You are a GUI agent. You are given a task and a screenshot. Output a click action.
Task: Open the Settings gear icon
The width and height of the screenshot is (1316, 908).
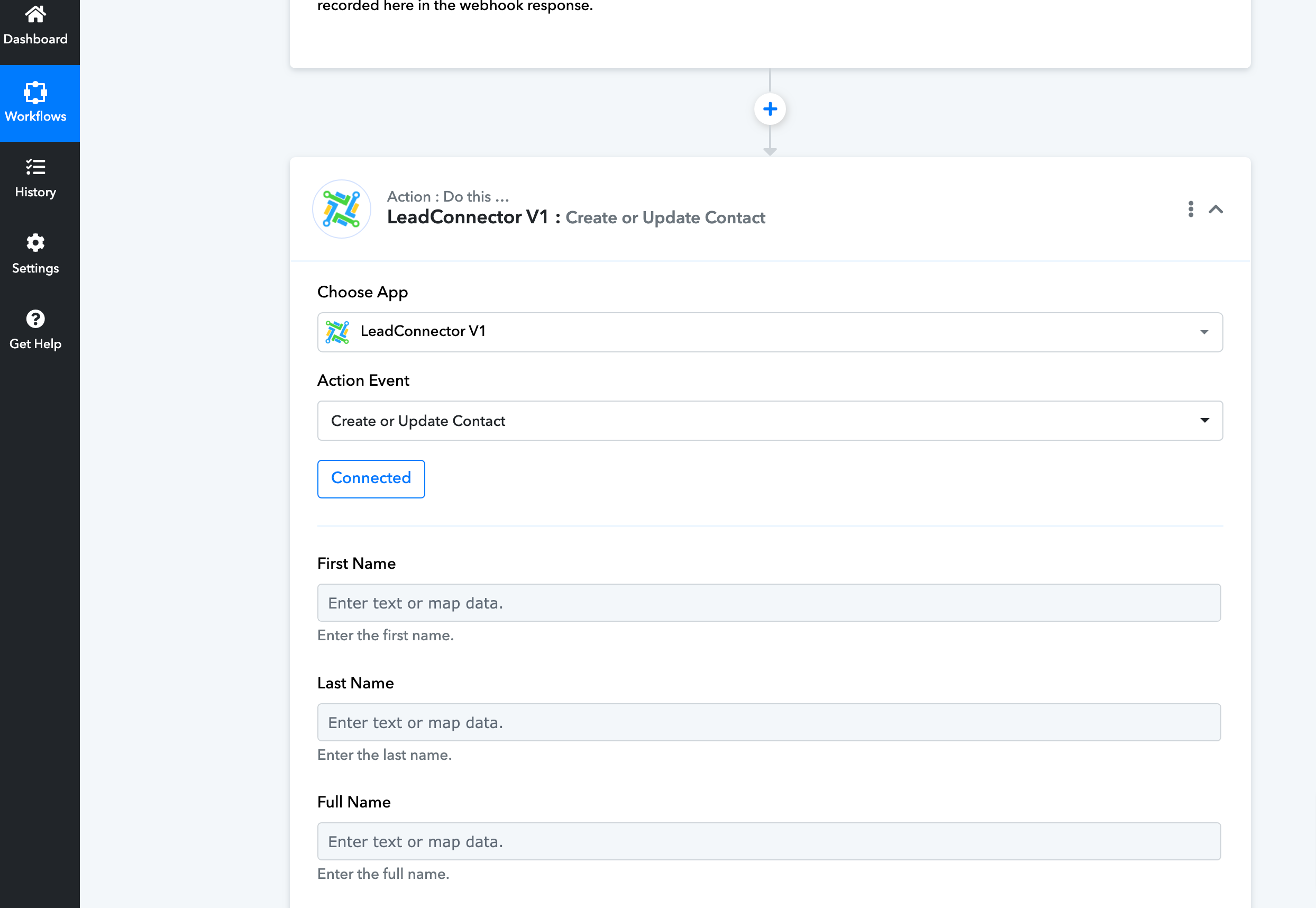click(35, 243)
